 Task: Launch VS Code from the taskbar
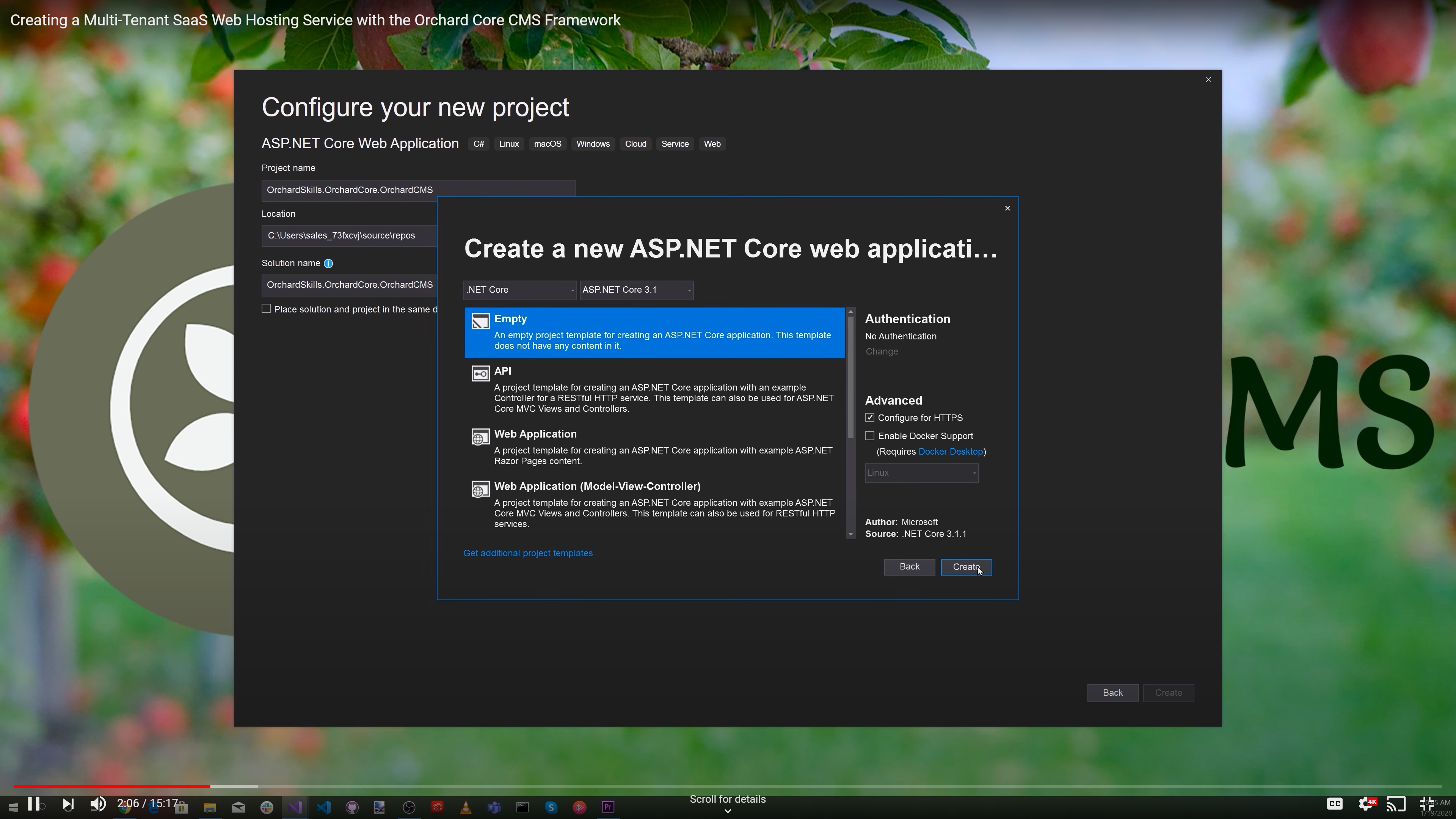point(323,807)
